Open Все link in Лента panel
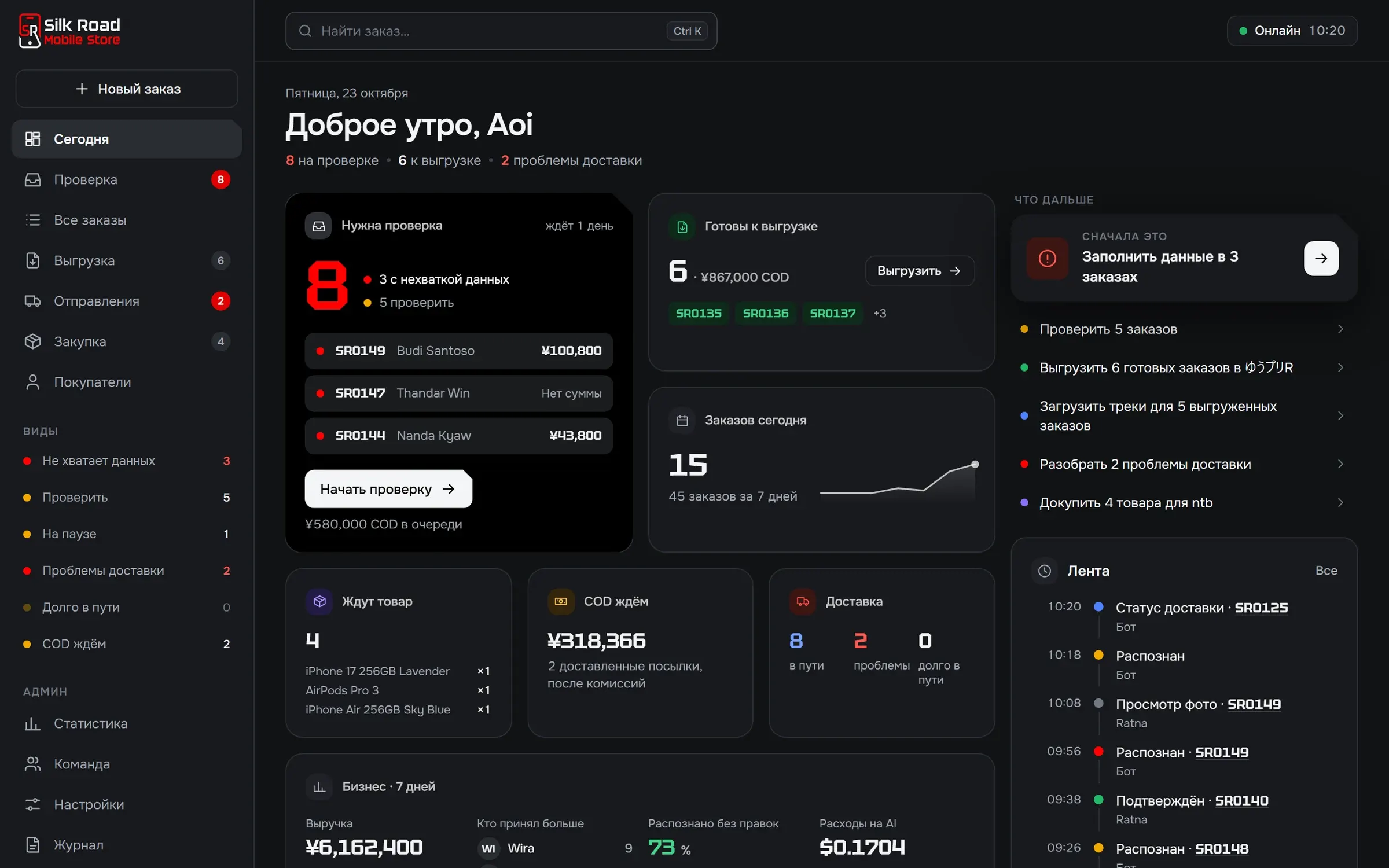Viewport: 1389px width, 868px height. click(x=1326, y=571)
